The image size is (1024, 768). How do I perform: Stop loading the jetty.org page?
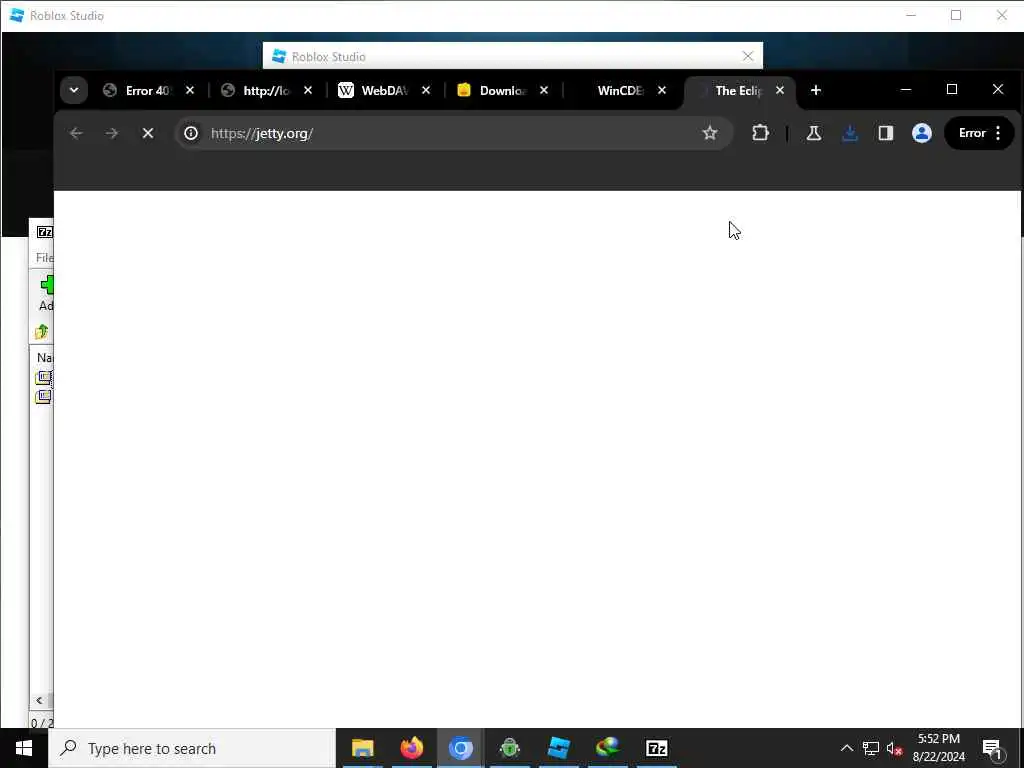click(148, 133)
